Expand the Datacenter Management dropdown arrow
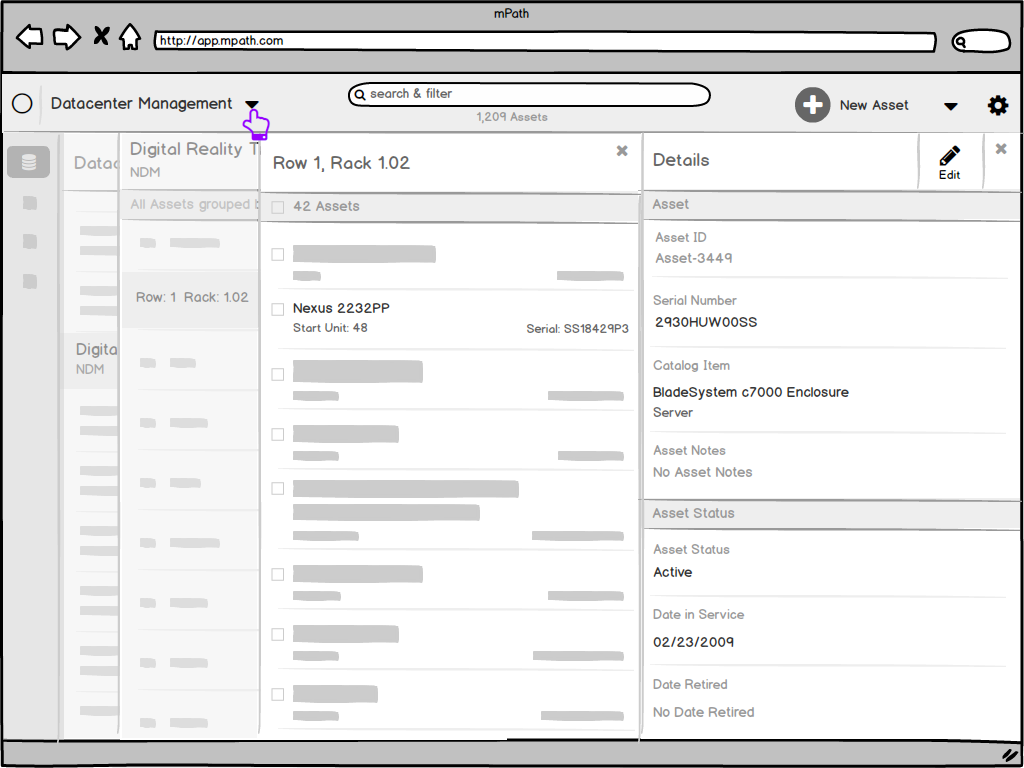The height and width of the screenshot is (768, 1024). click(x=252, y=105)
